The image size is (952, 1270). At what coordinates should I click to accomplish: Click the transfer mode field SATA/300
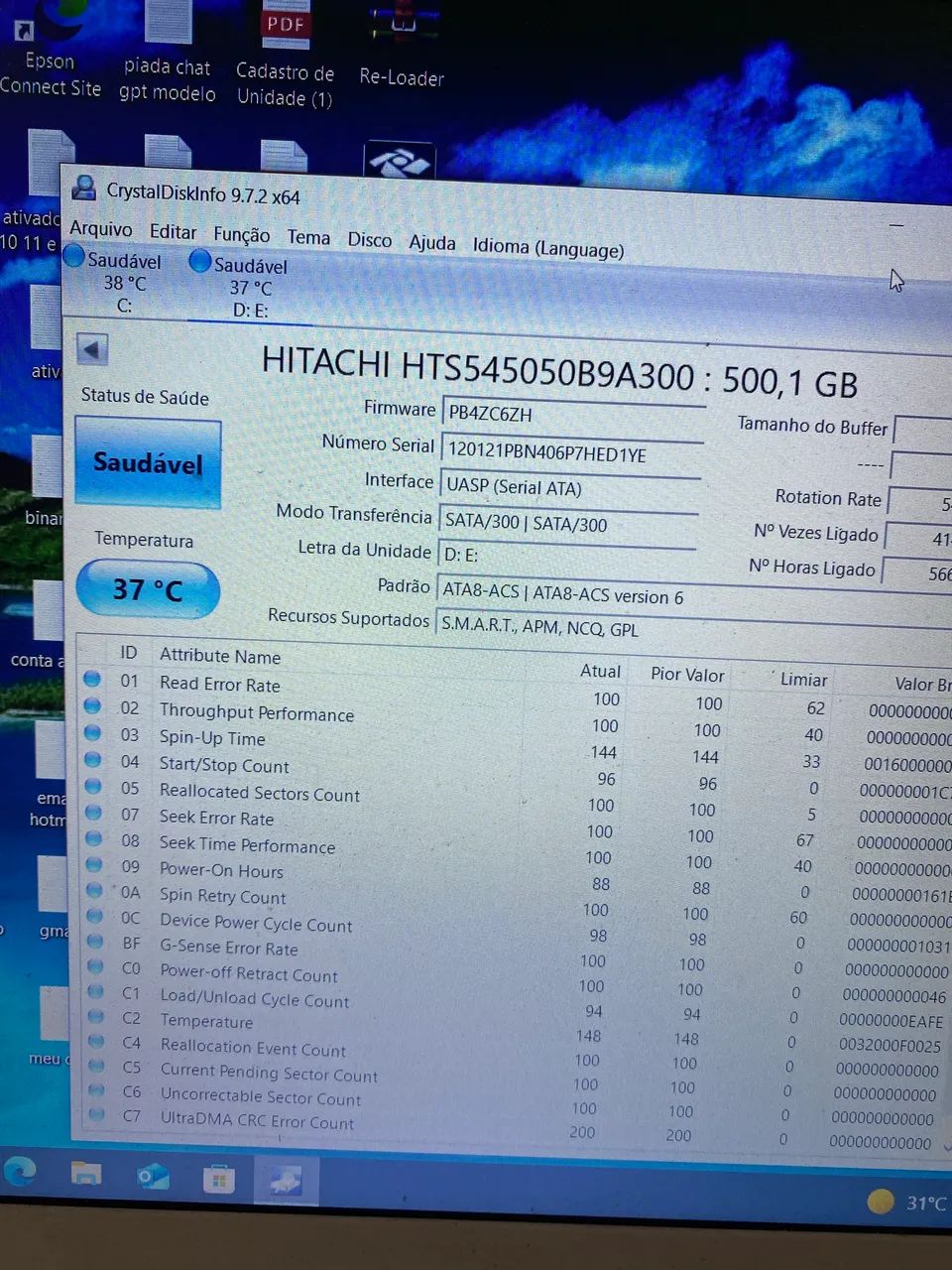[567, 524]
